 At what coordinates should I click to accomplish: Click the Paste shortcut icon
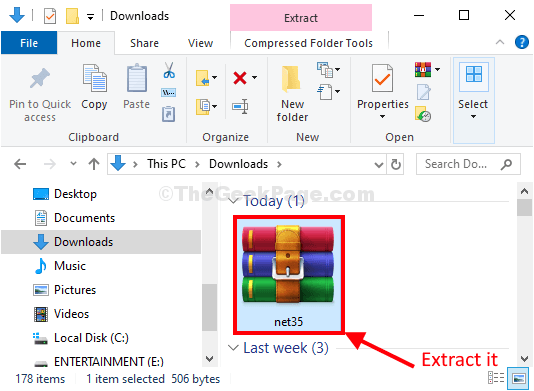click(169, 114)
